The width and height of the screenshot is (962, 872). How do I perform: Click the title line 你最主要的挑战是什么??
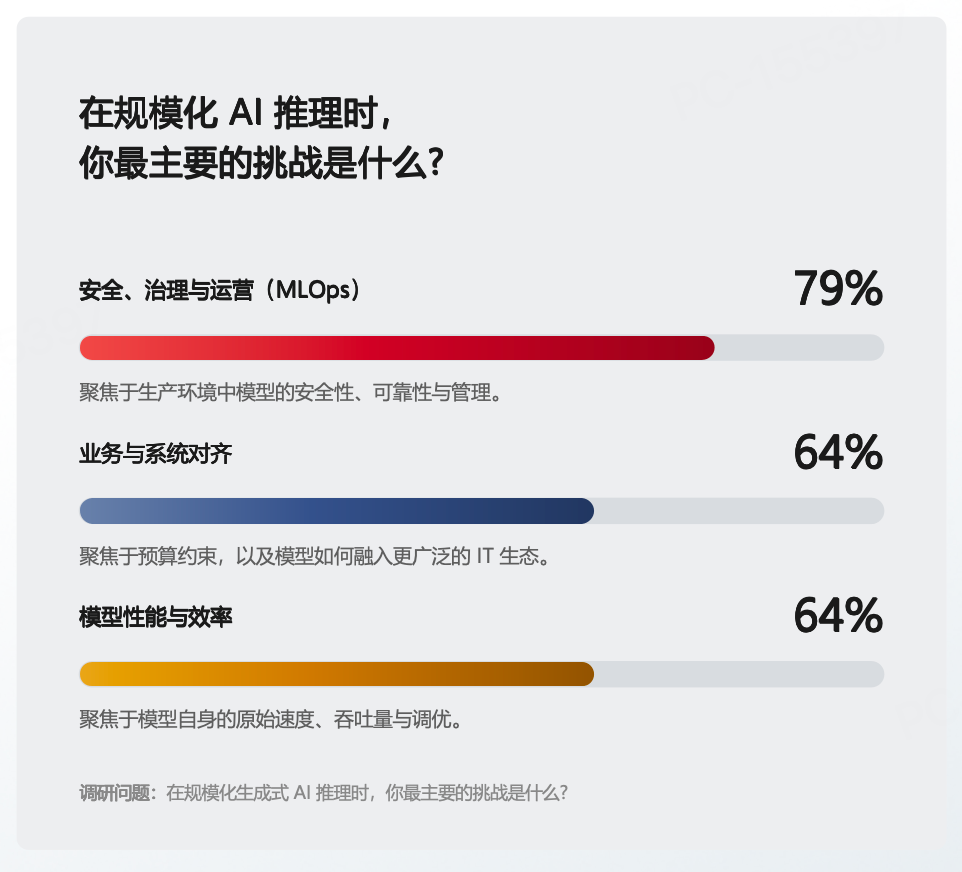click(x=261, y=164)
